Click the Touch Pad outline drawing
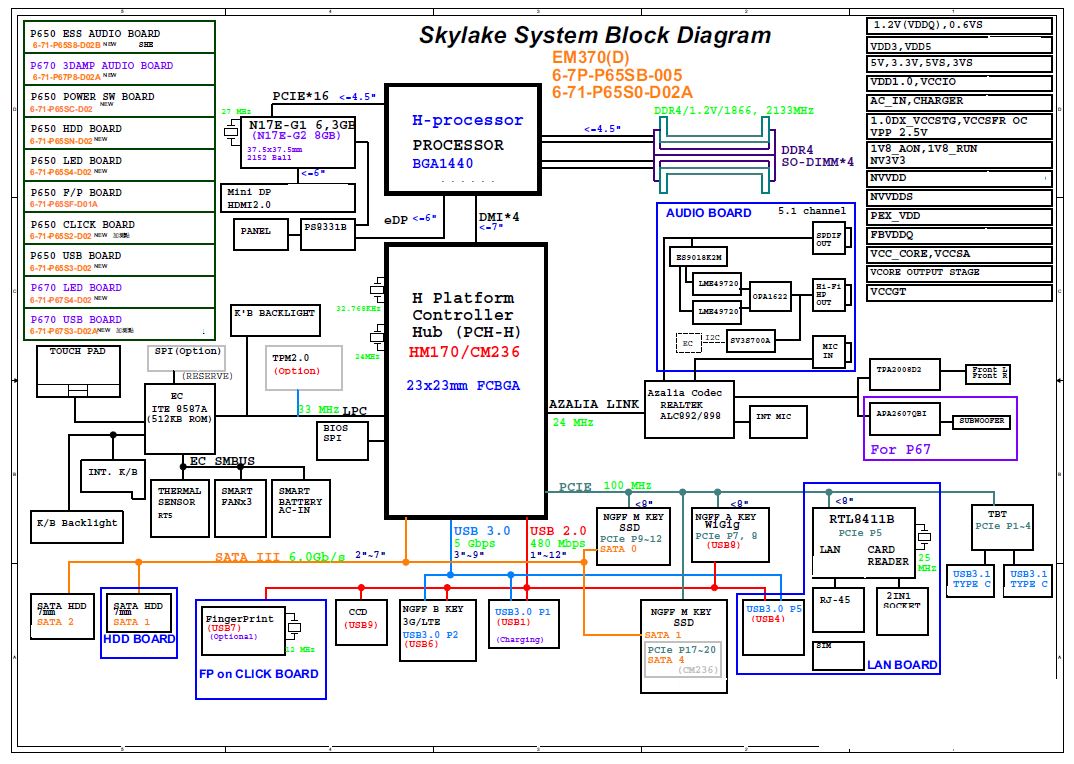 [79, 371]
